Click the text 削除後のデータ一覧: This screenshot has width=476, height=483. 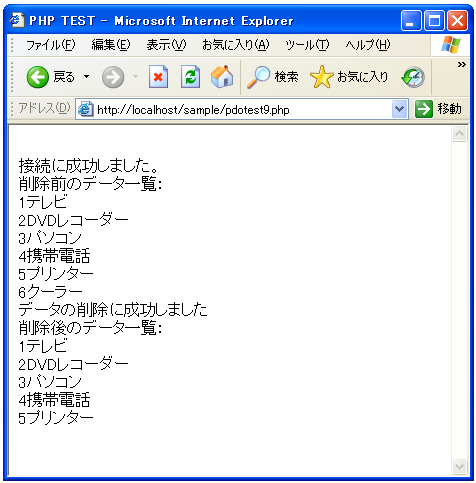click(90, 327)
